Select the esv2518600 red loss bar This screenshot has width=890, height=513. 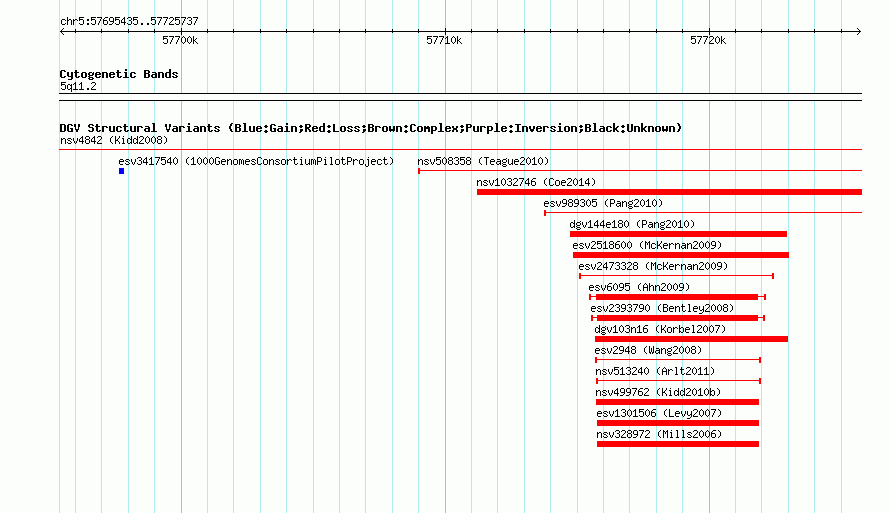click(x=681, y=255)
